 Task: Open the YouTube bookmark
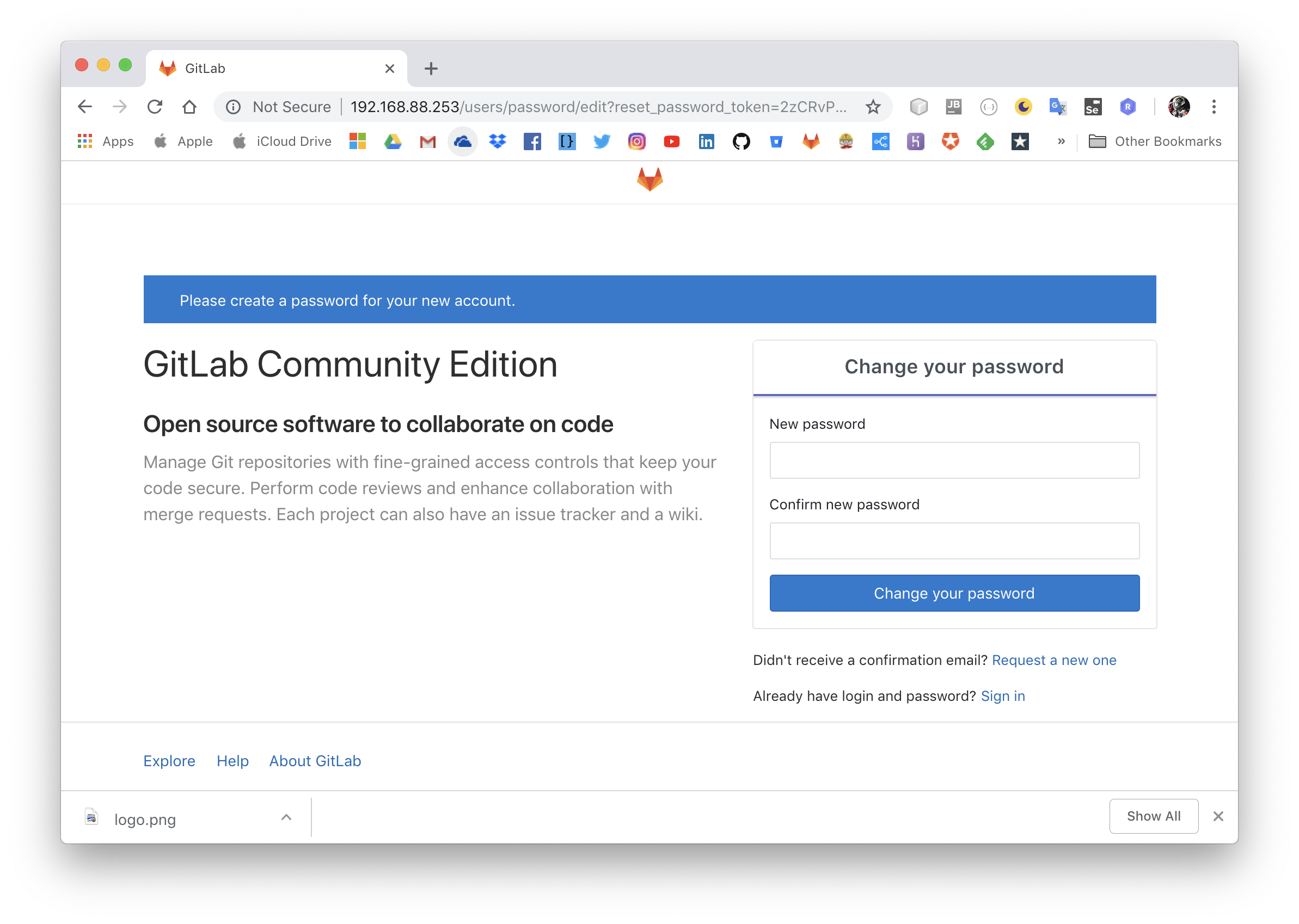(x=672, y=141)
